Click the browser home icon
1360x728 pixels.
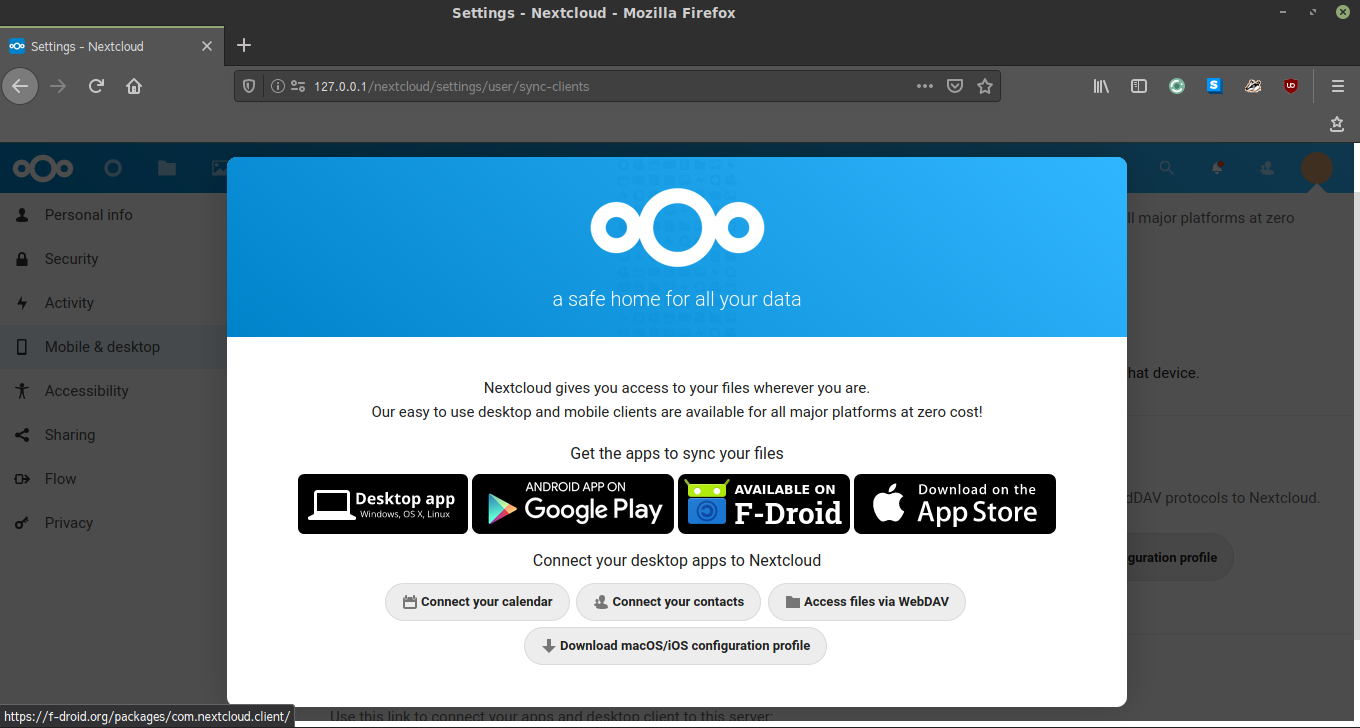(x=134, y=86)
